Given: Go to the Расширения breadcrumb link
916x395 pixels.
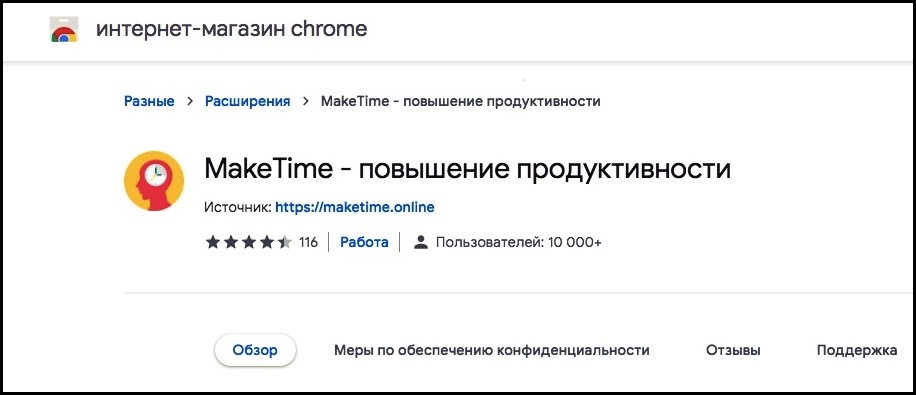Looking at the screenshot, I should tap(248, 101).
